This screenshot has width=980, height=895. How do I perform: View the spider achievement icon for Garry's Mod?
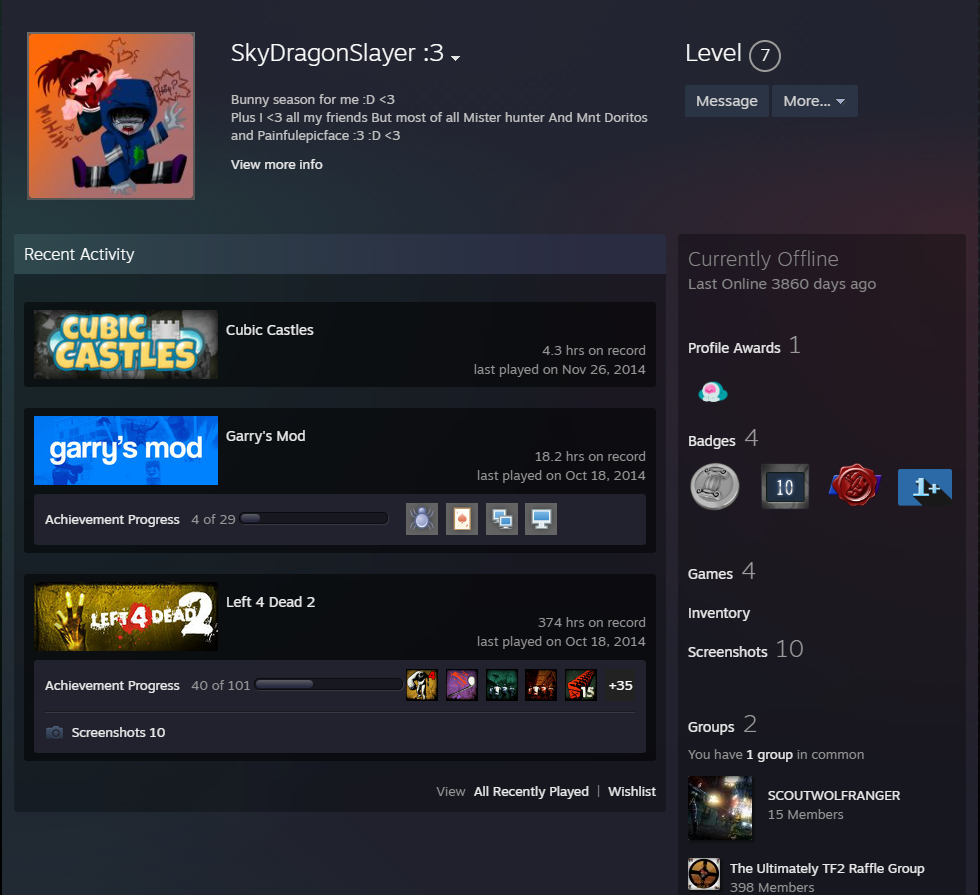coord(422,519)
